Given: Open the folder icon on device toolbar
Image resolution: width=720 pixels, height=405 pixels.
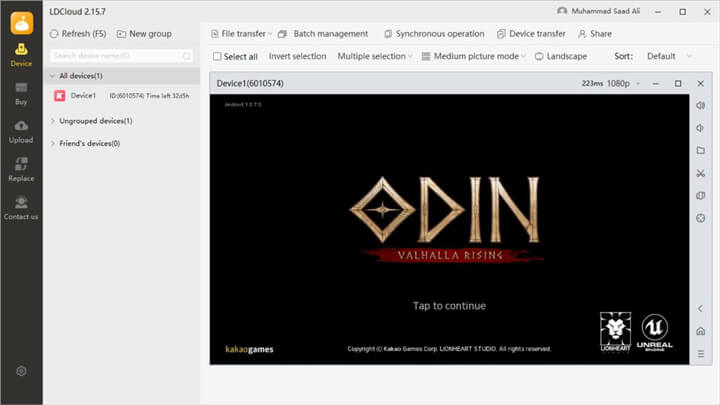Looking at the screenshot, I should coord(700,151).
